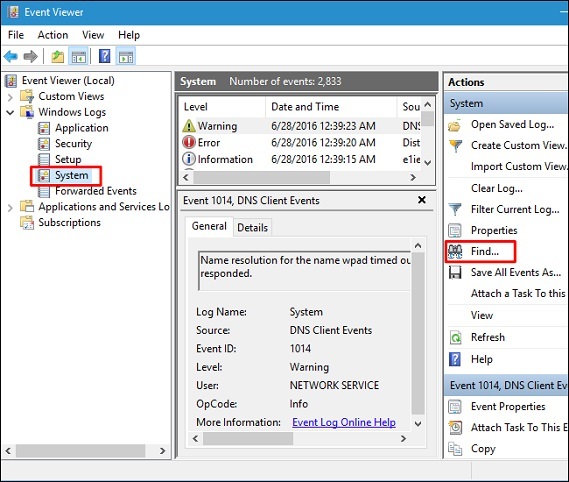This screenshot has height=482, width=569.
Task: Click Clear Log... in Actions pane
Action: (x=496, y=188)
